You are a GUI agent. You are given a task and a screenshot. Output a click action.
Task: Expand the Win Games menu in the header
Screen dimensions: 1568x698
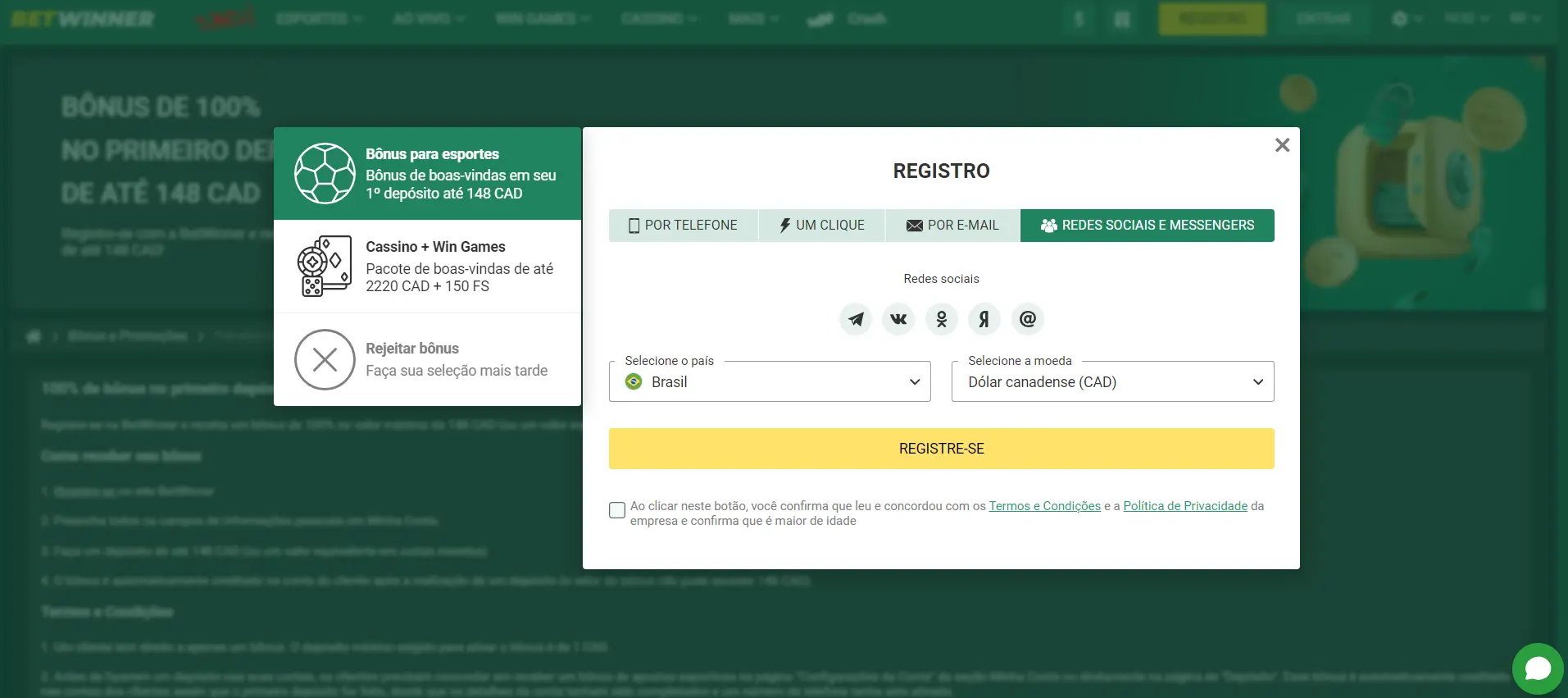tap(543, 19)
